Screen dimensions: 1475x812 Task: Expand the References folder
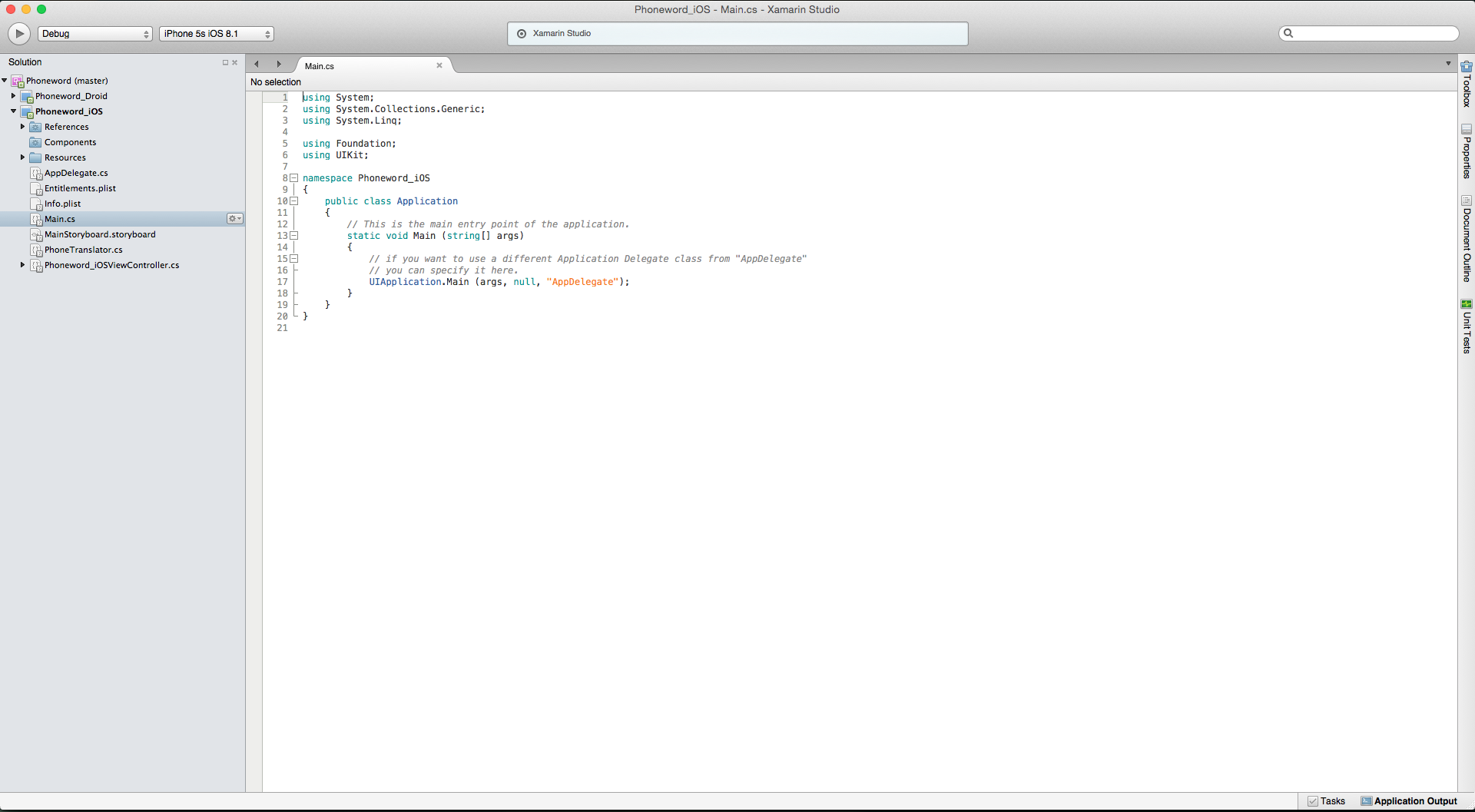click(x=23, y=127)
